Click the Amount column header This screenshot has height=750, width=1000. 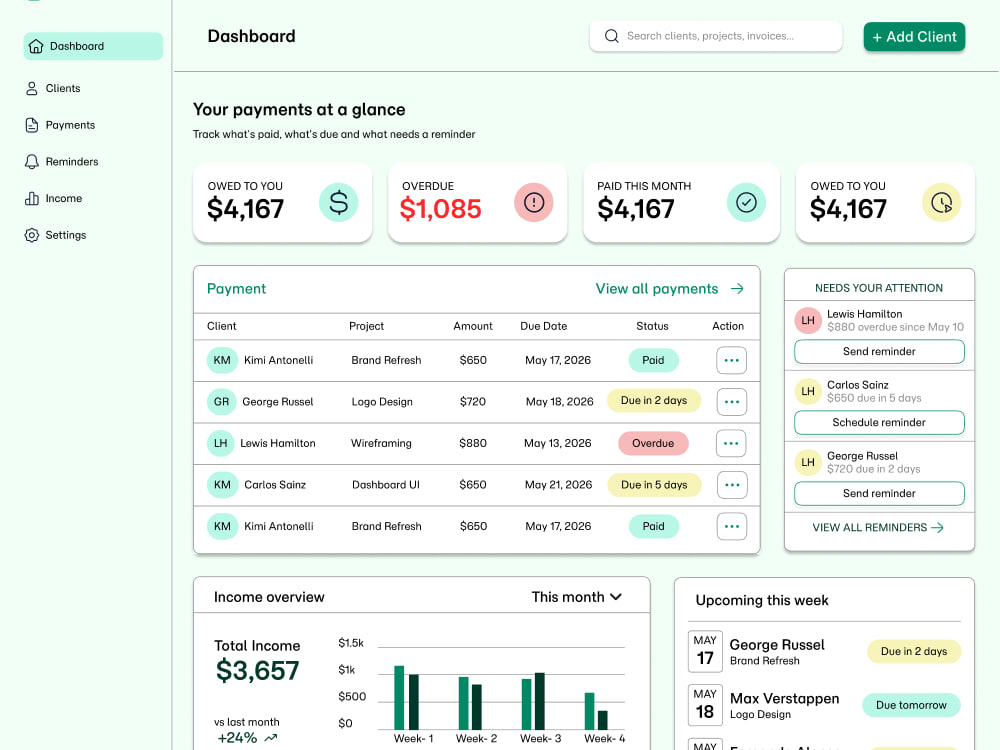473,326
